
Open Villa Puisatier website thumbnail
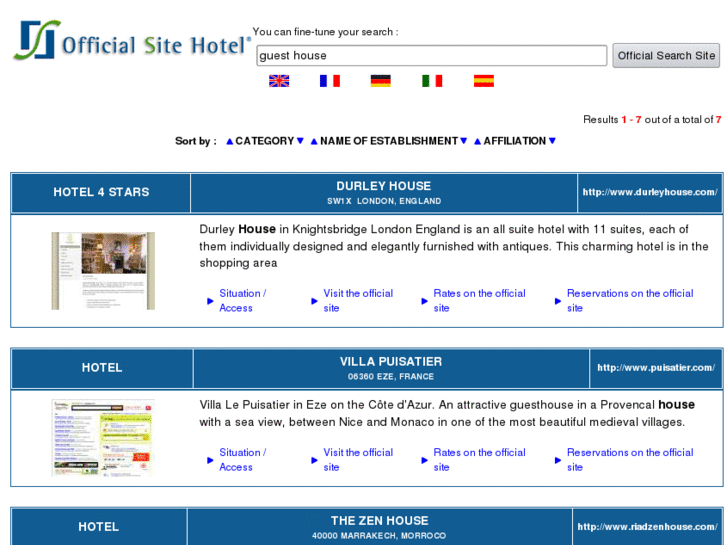click(103, 438)
